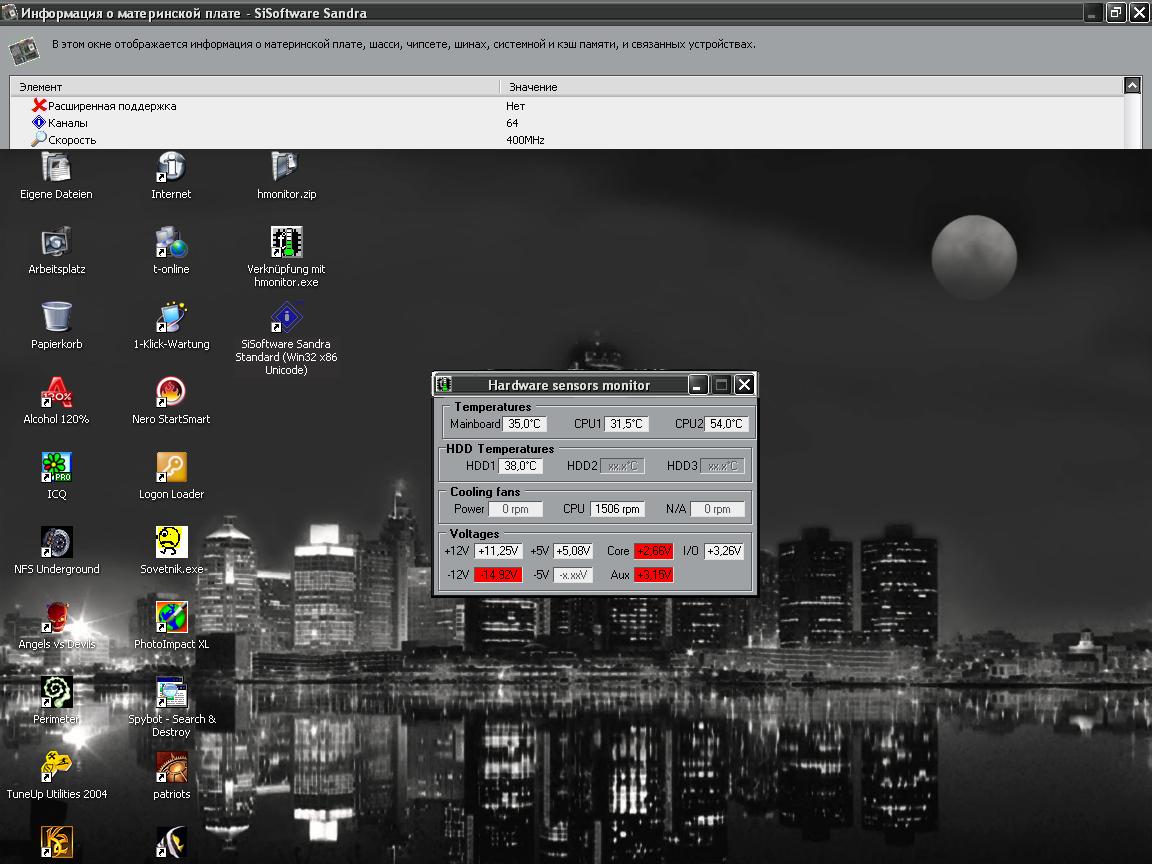1152x864 pixels.
Task: Restore down the Sandra window
Action: pos(1115,12)
